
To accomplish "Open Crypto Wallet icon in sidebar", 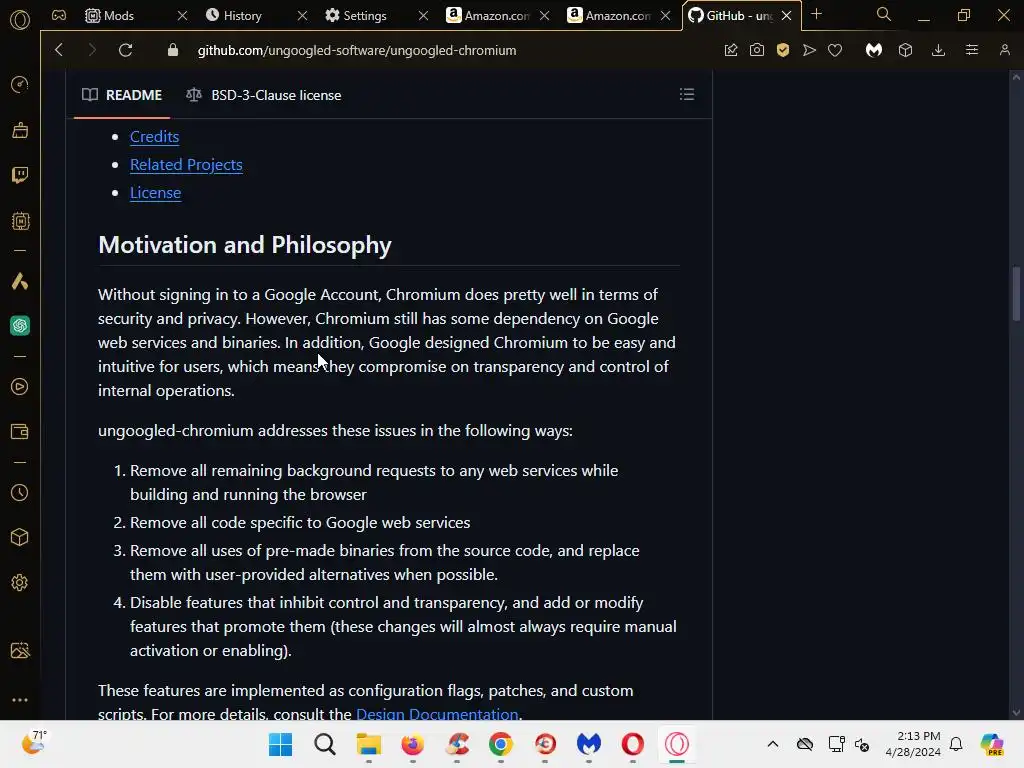I will [x=20, y=432].
